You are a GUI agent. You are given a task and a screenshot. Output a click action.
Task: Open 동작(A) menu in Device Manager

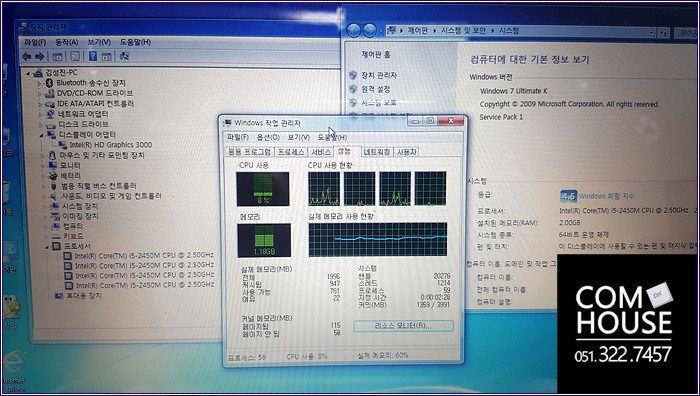(67, 42)
